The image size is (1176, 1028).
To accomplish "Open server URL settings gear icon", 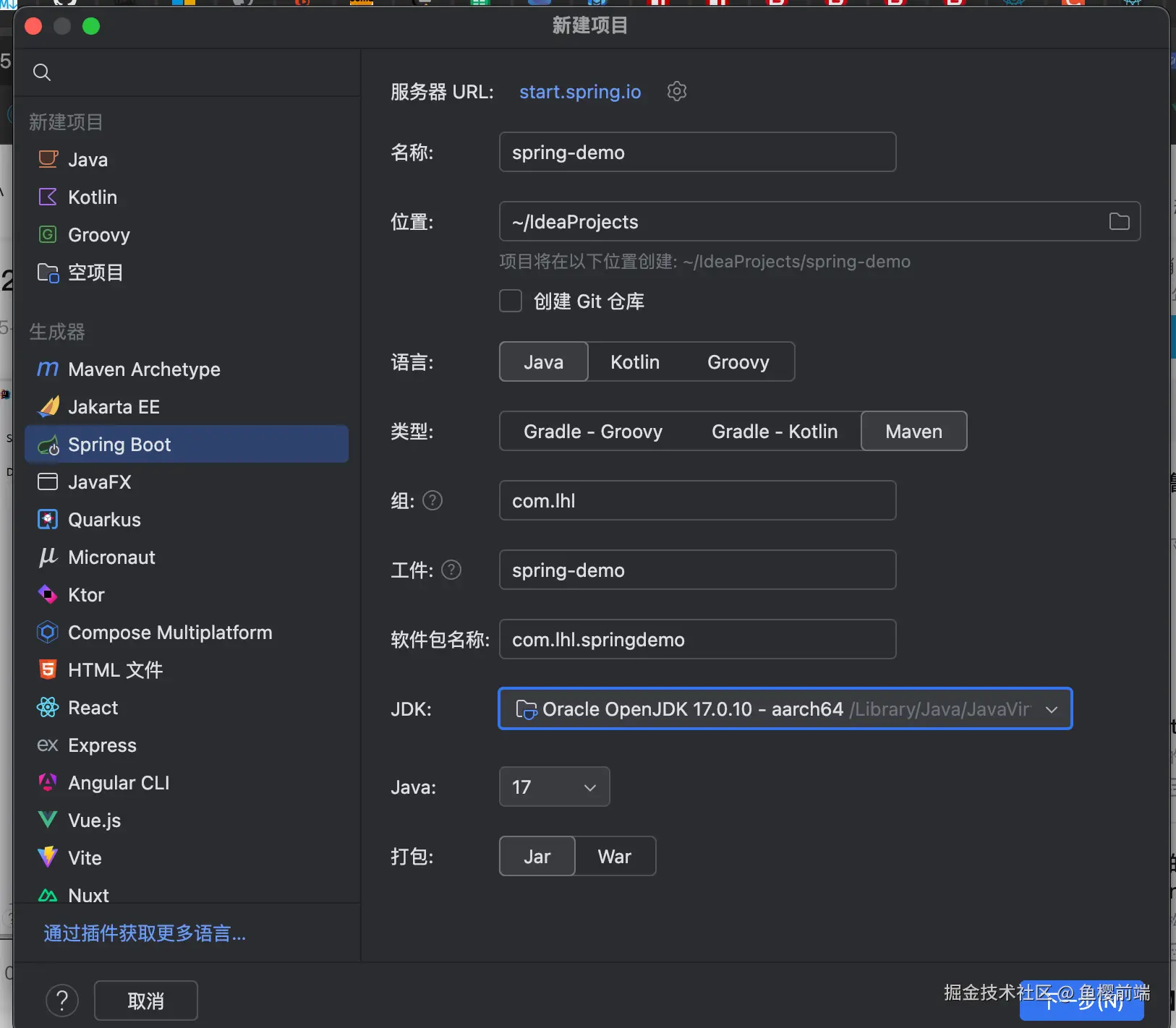I will [677, 91].
